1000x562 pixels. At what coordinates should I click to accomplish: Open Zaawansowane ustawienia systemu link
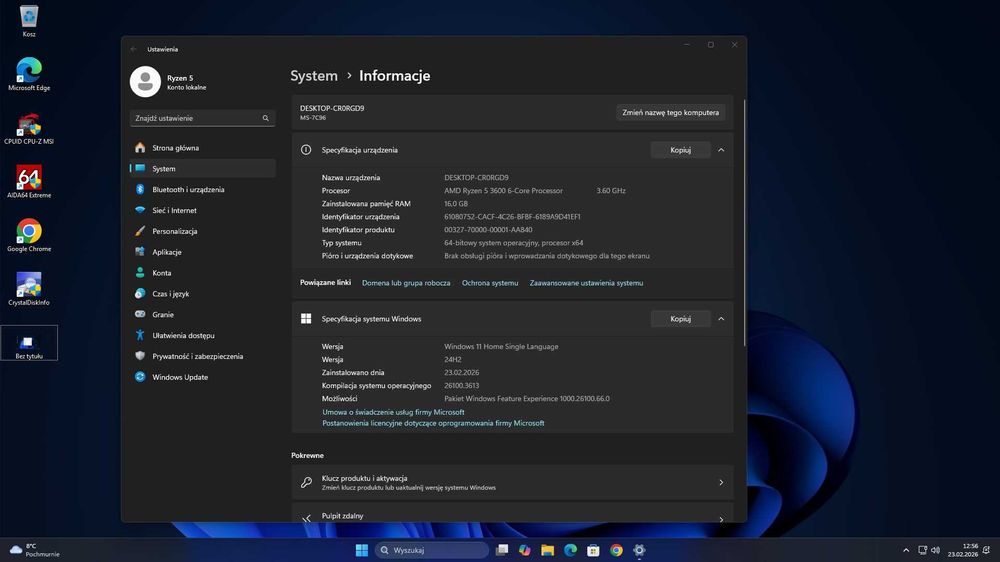(586, 283)
